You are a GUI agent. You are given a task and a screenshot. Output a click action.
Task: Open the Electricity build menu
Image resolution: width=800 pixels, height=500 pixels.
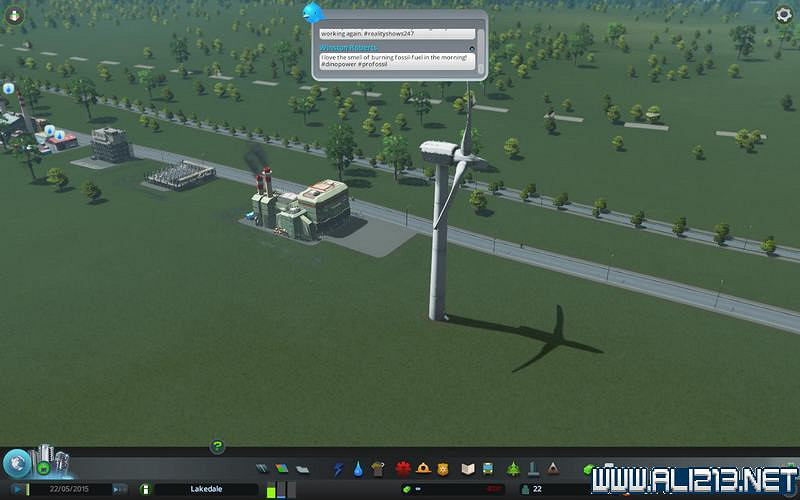(x=338, y=468)
